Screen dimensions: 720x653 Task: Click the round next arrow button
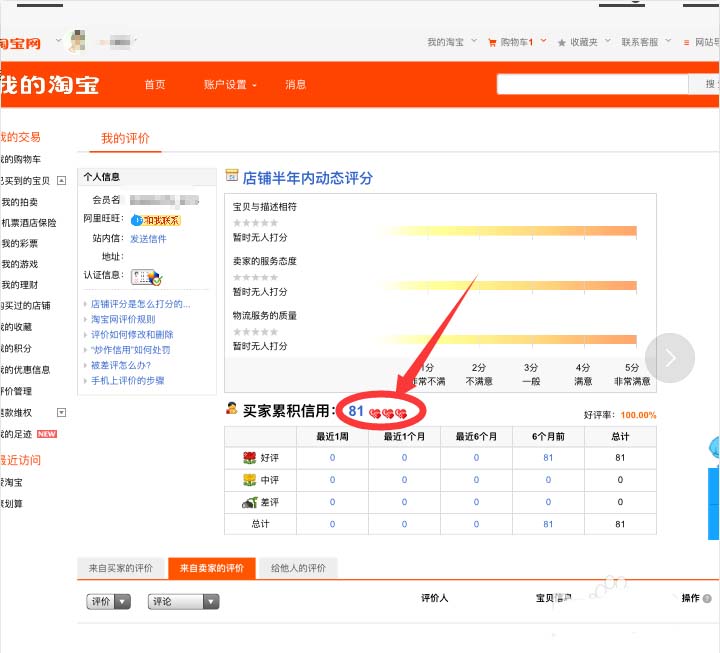coord(670,358)
